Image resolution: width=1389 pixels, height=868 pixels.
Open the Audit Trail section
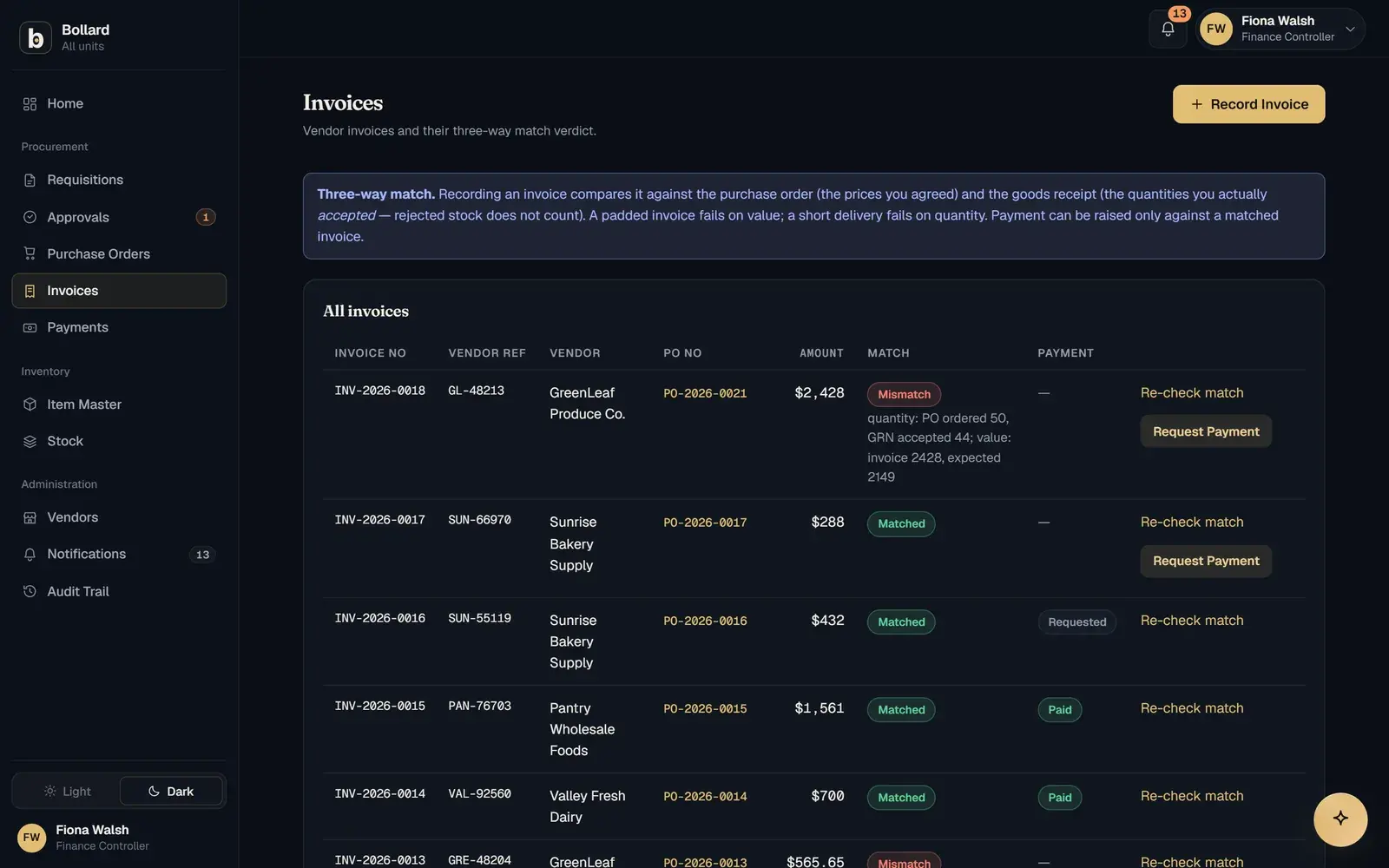click(x=119, y=591)
